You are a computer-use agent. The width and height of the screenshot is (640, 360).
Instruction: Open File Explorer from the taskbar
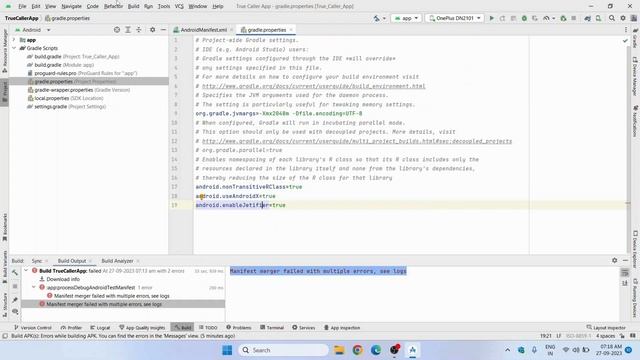click(x=339, y=350)
